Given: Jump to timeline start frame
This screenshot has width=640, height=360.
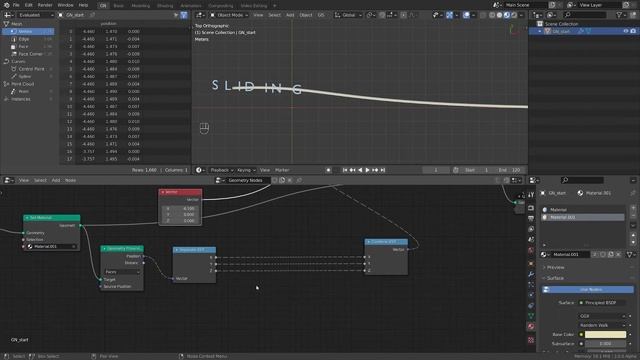Looking at the screenshot, I should pos(345,170).
